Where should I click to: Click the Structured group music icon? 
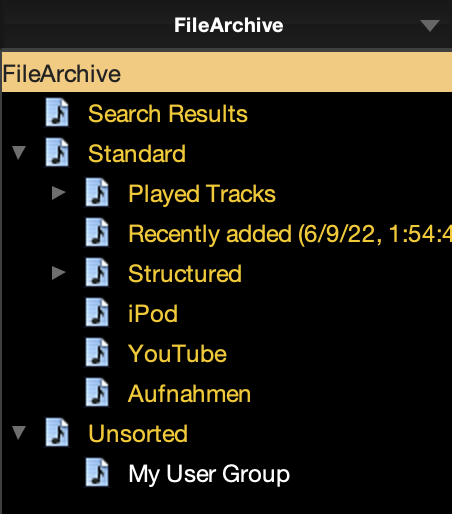pos(97,273)
